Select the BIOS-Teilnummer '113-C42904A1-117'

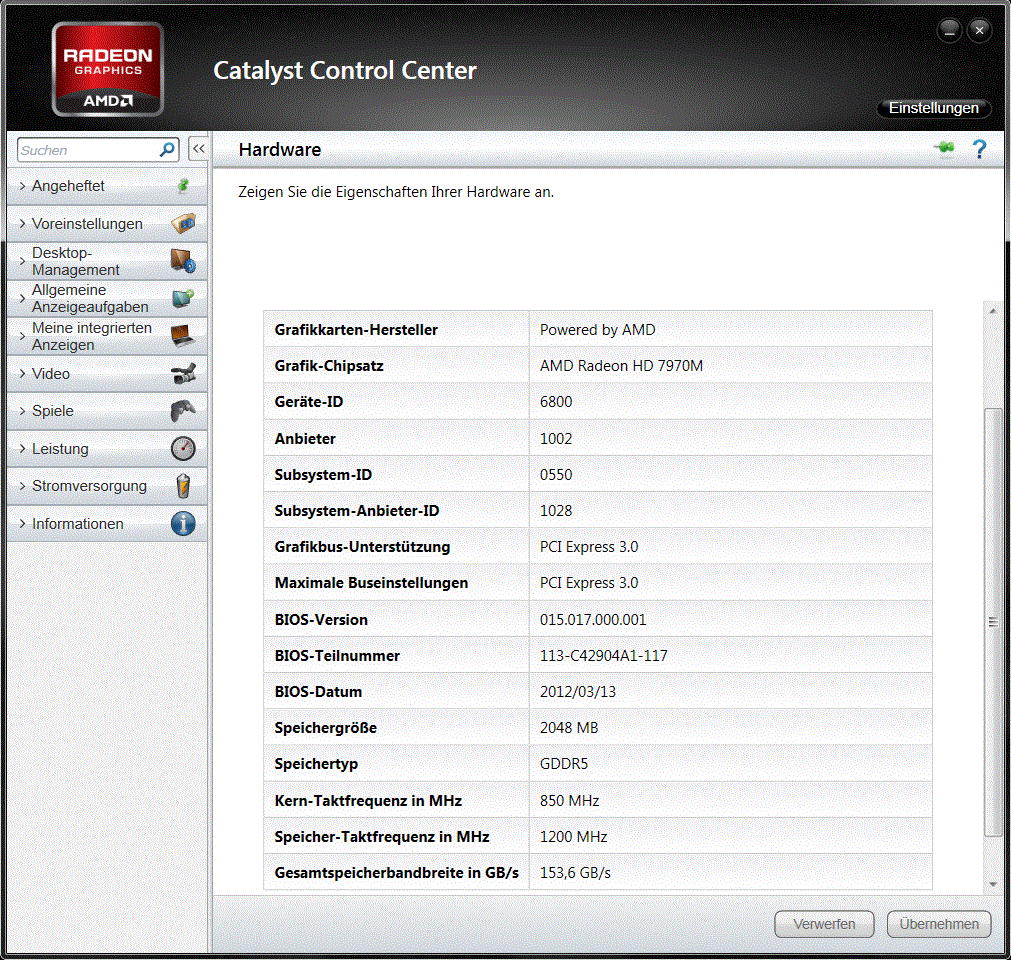coord(604,656)
